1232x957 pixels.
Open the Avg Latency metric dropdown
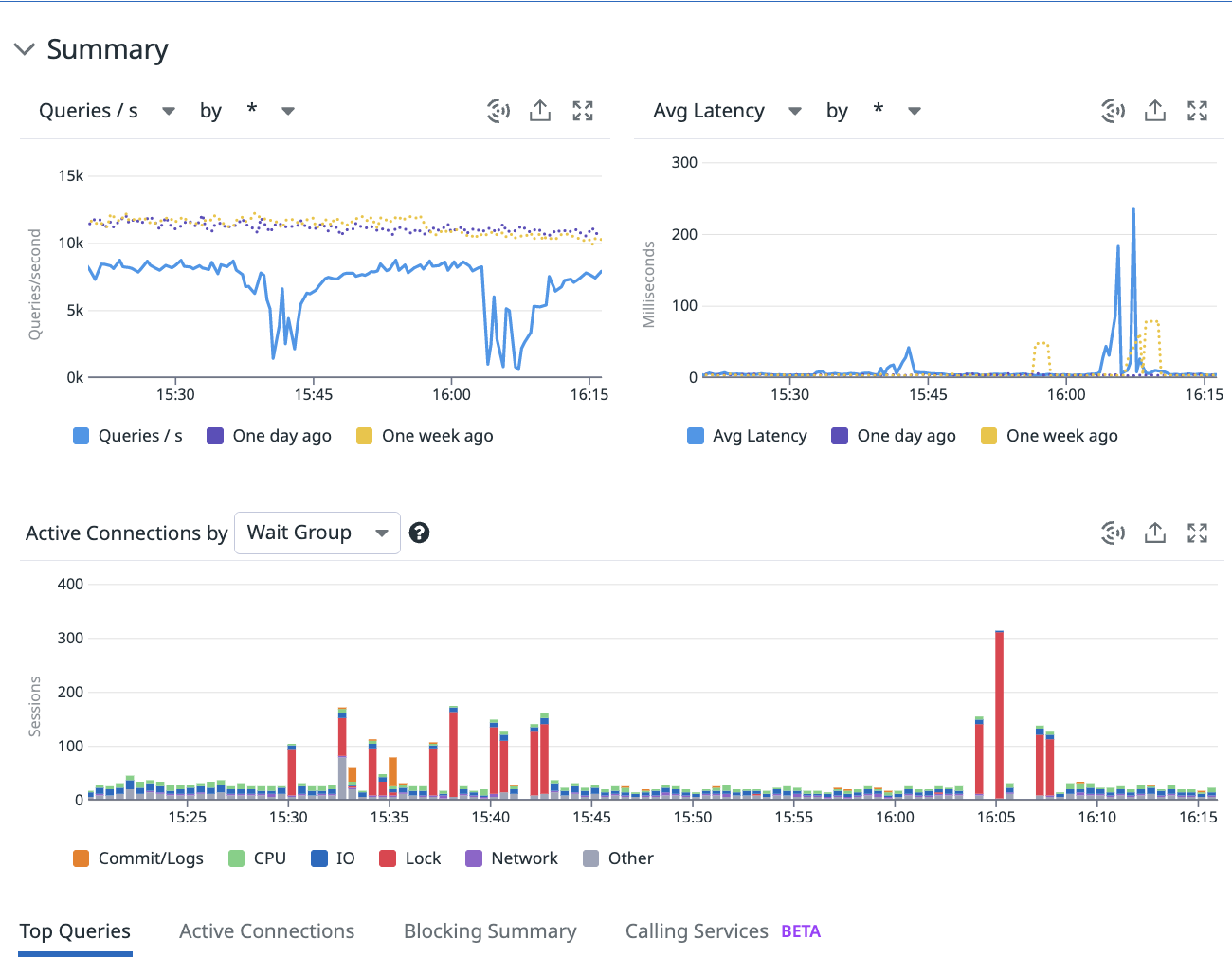click(x=727, y=111)
